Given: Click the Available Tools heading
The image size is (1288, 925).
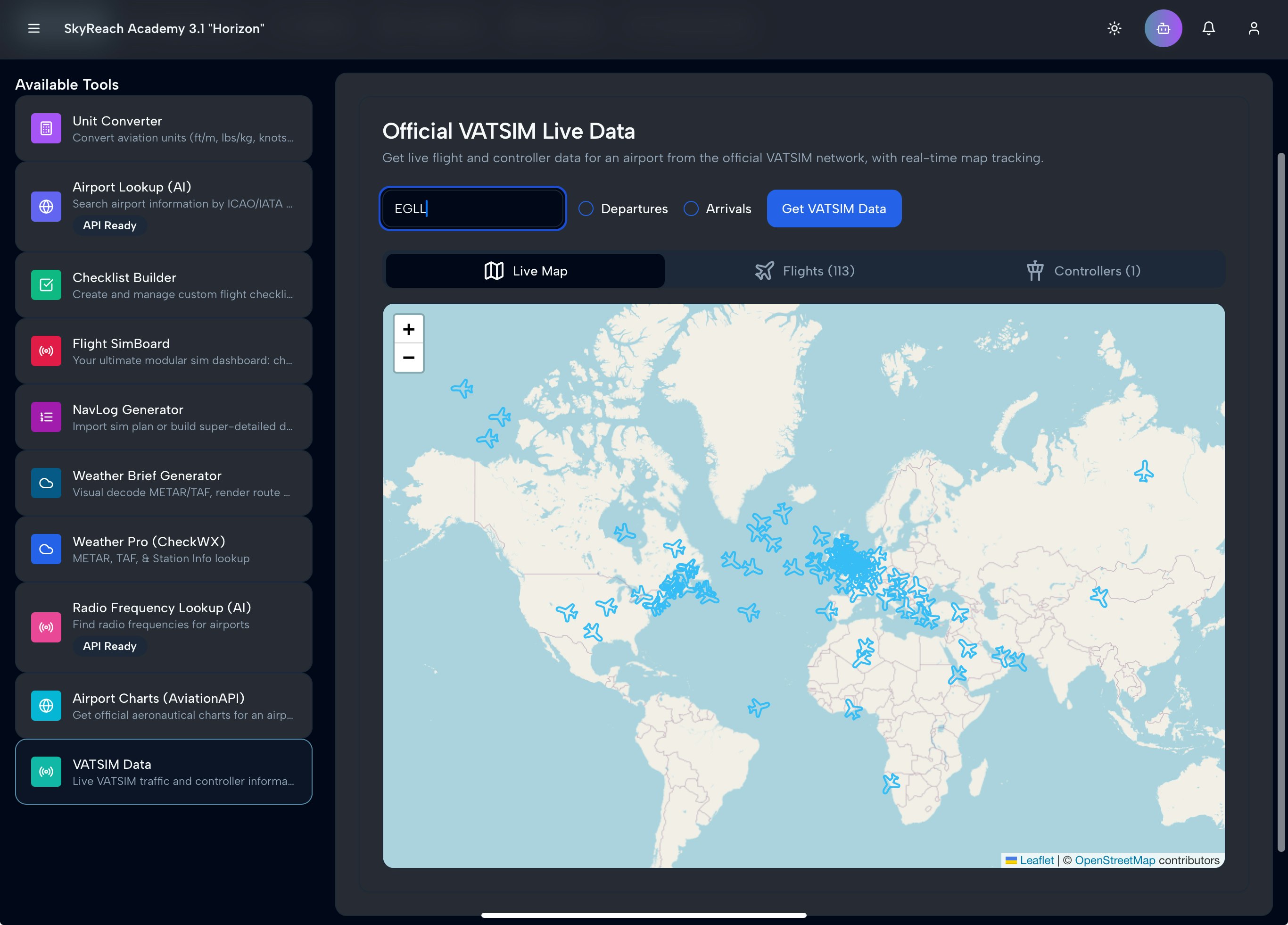Looking at the screenshot, I should [x=67, y=84].
